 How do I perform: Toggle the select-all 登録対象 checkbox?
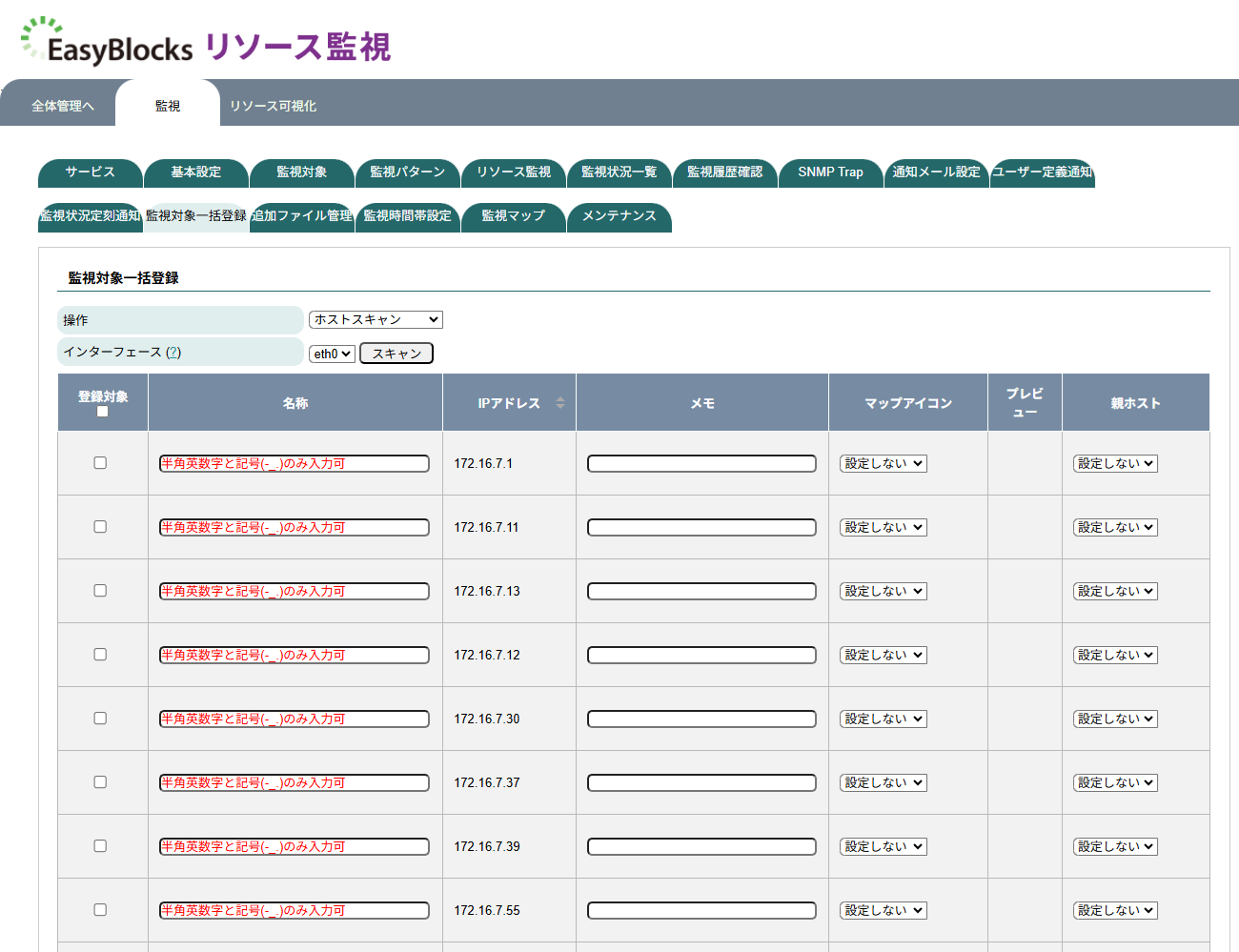102,410
